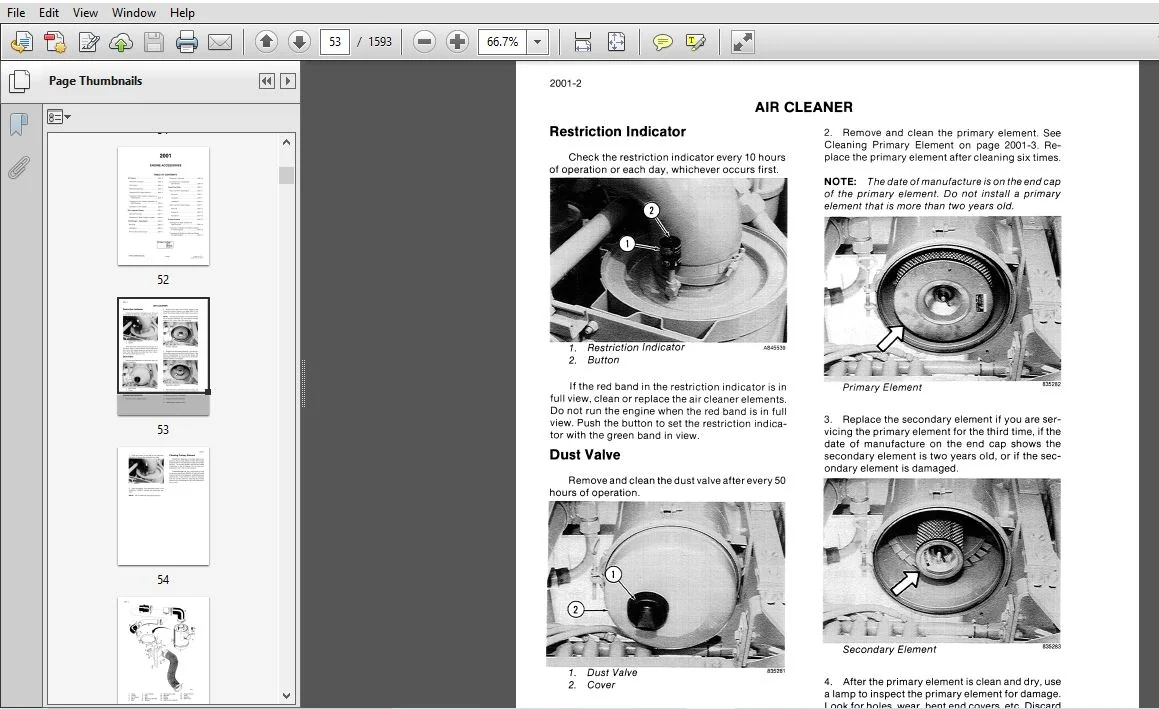The height and width of the screenshot is (709, 1159).
Task: Click the page number field showing 53
Action: 335,42
